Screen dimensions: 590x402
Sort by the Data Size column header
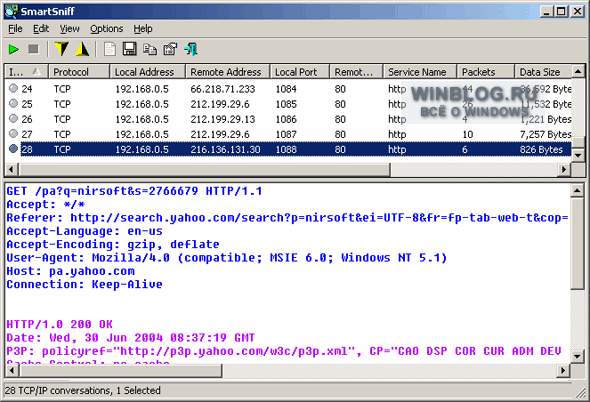[x=543, y=72]
